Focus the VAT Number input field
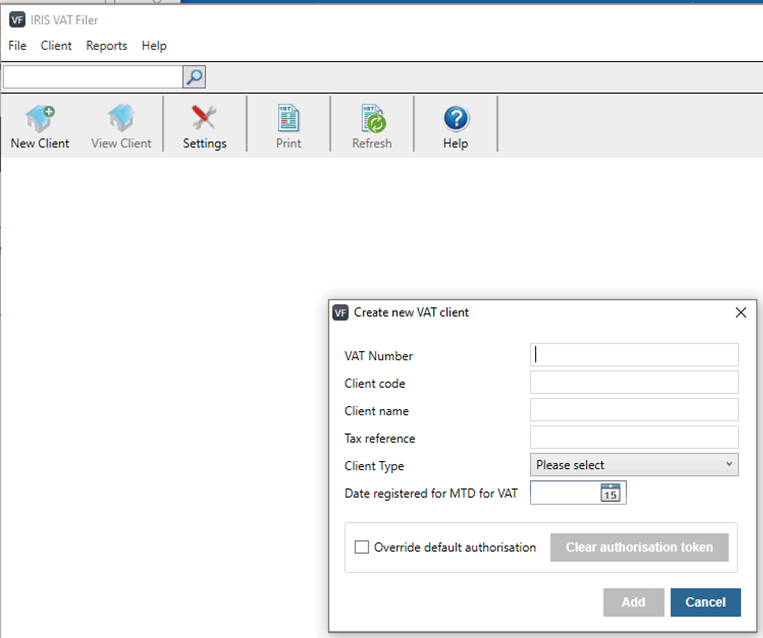This screenshot has width=763, height=638. [x=634, y=355]
